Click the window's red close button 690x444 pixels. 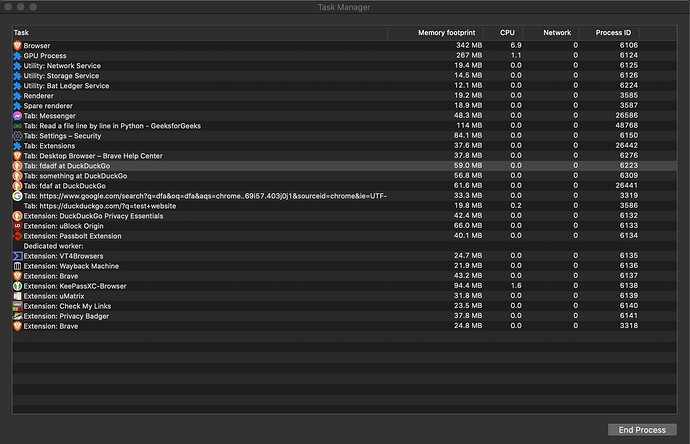8,7
